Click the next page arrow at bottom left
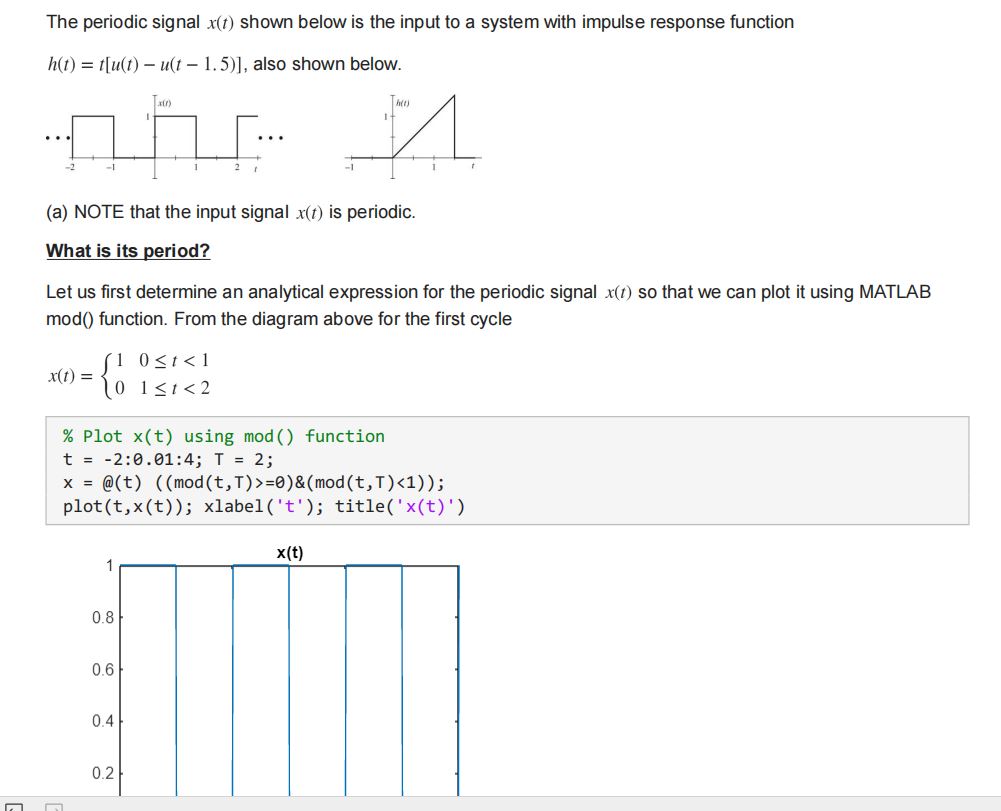 pos(54,806)
